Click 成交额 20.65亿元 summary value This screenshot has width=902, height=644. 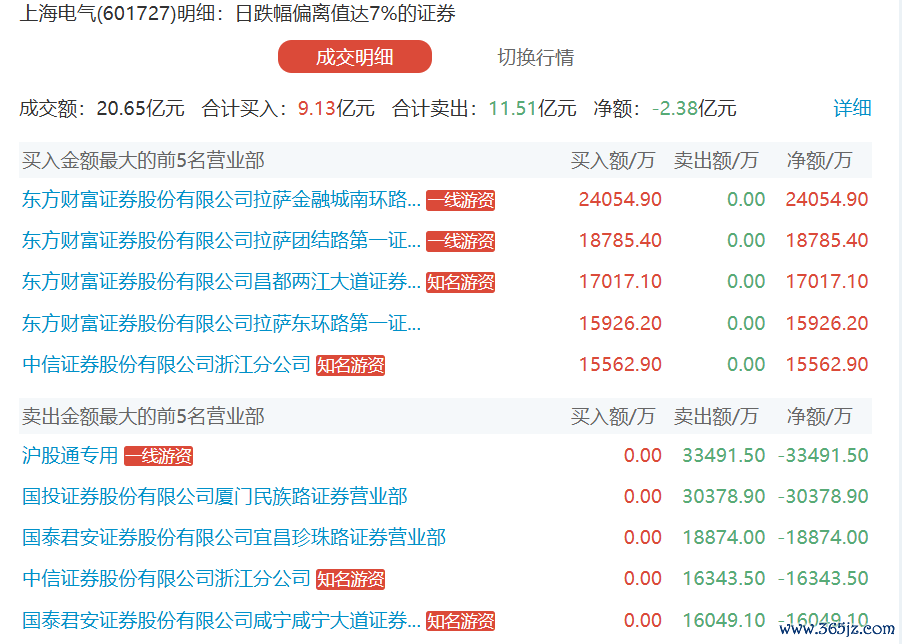(x=140, y=108)
